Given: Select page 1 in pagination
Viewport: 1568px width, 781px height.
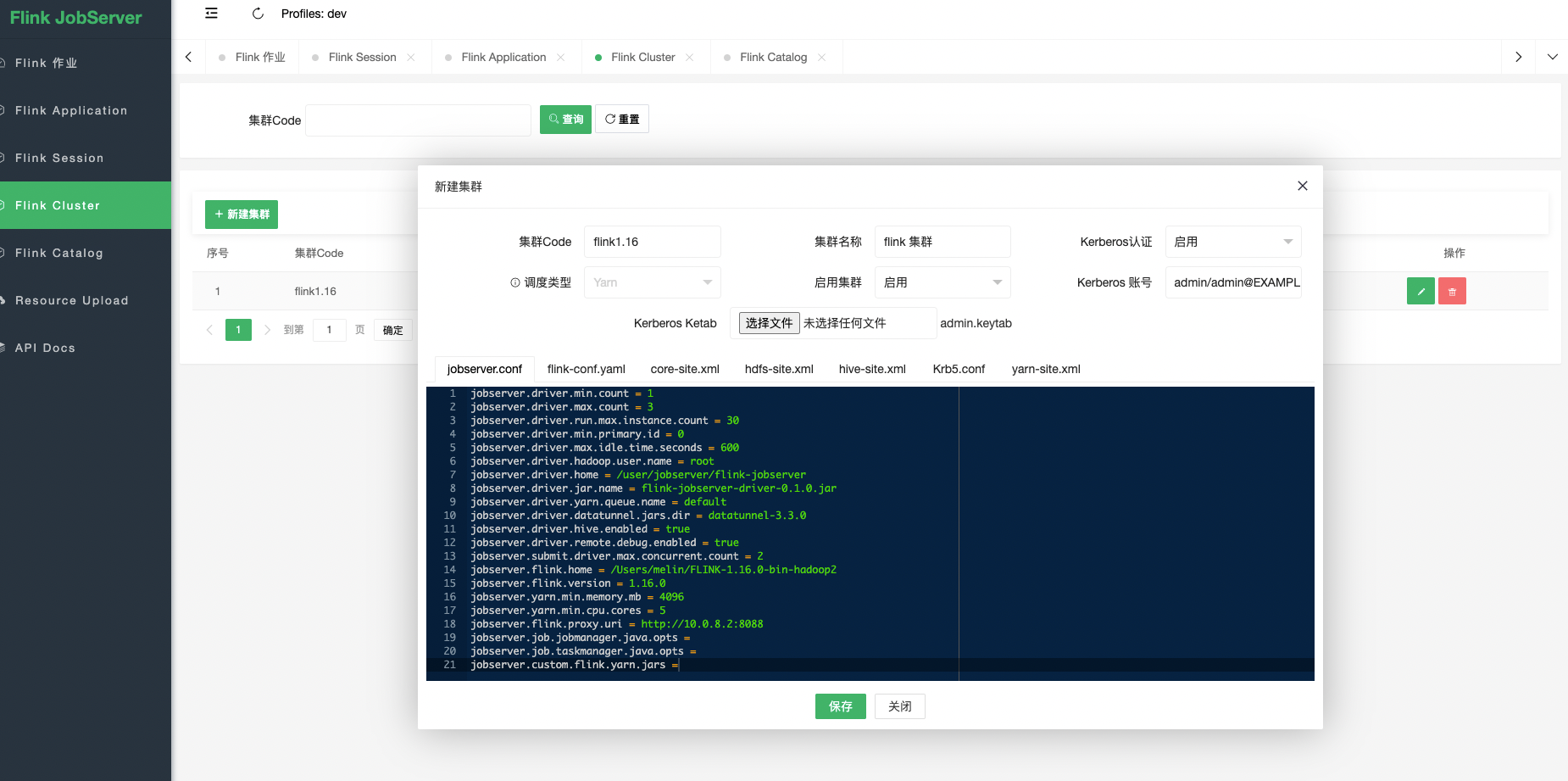Looking at the screenshot, I should click(238, 330).
